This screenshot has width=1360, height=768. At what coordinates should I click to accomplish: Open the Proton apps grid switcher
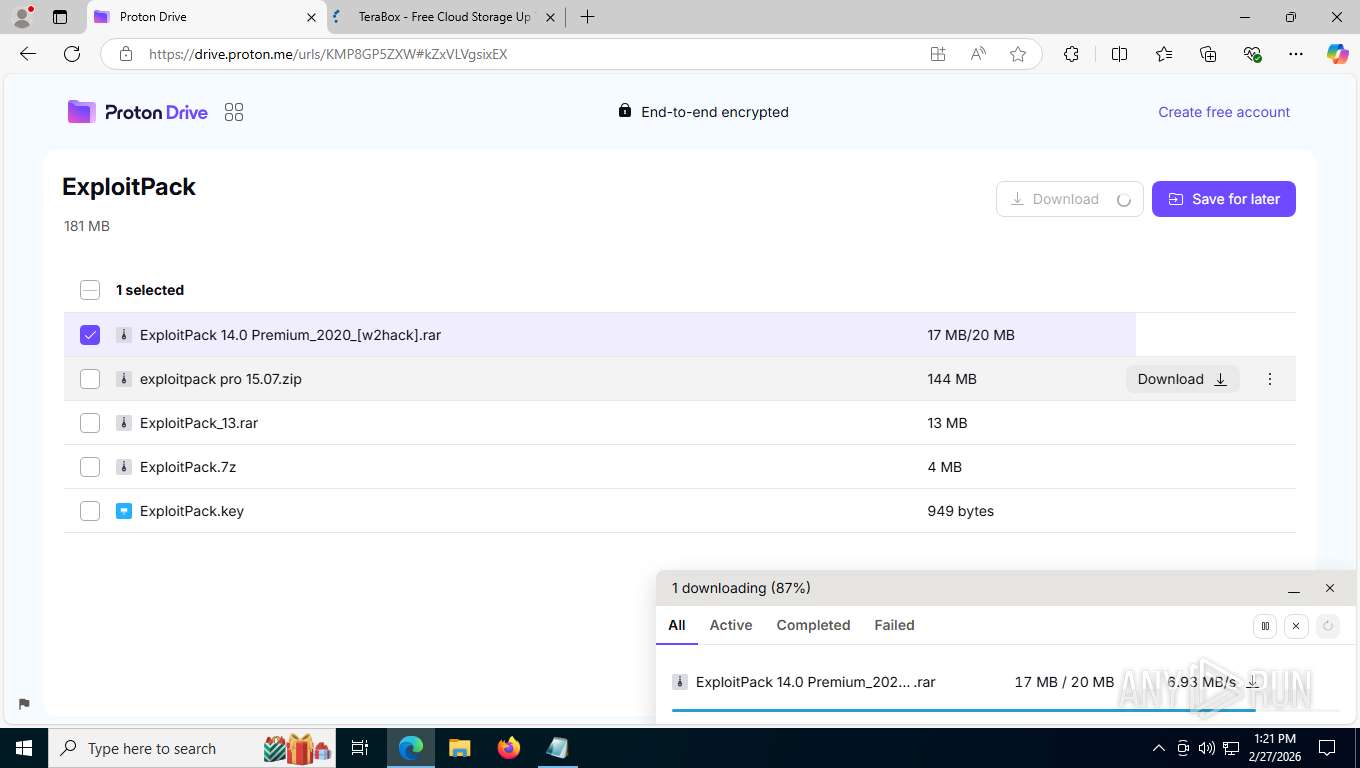pos(234,112)
